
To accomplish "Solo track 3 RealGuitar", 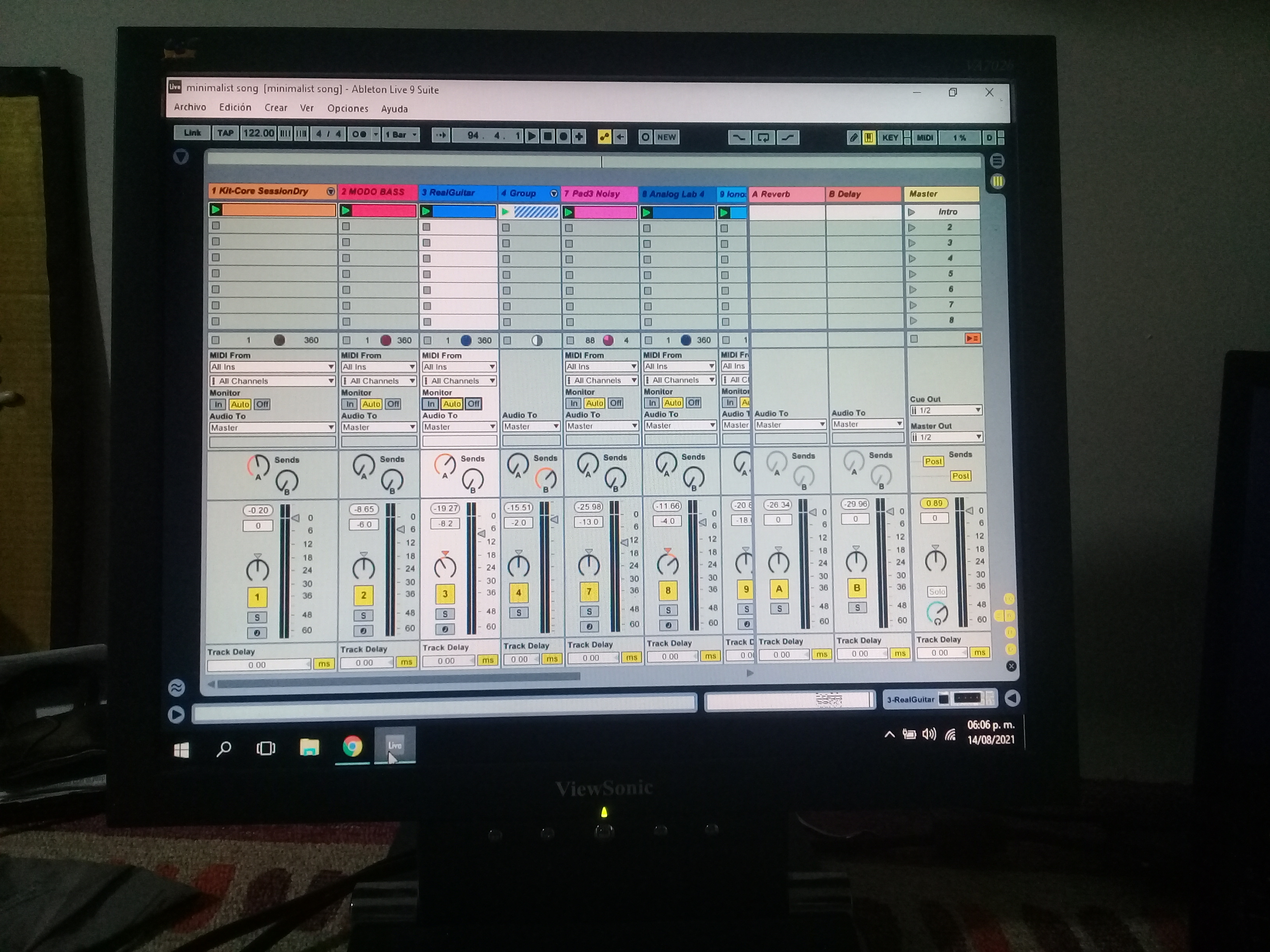I will [445, 614].
